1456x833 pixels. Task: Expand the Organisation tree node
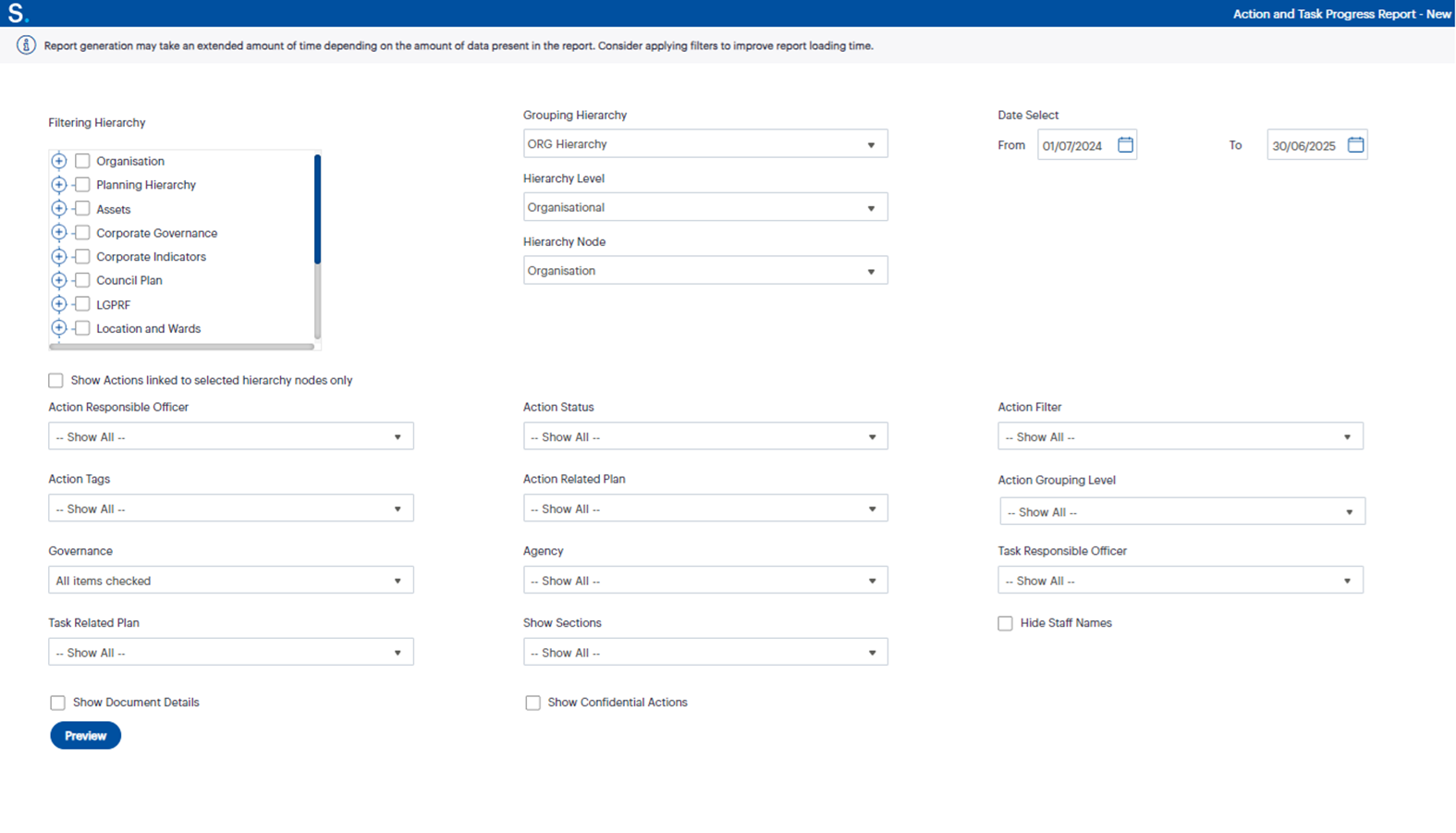click(59, 161)
